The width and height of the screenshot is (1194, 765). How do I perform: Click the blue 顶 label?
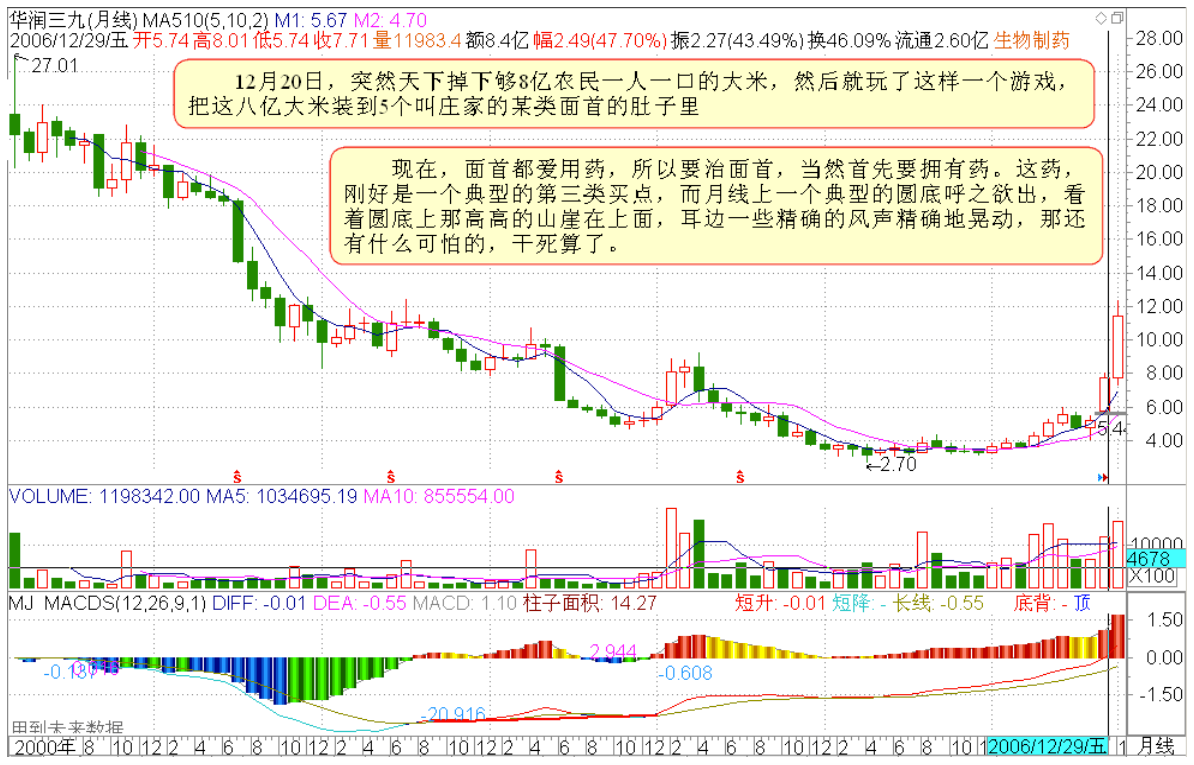point(1083,604)
